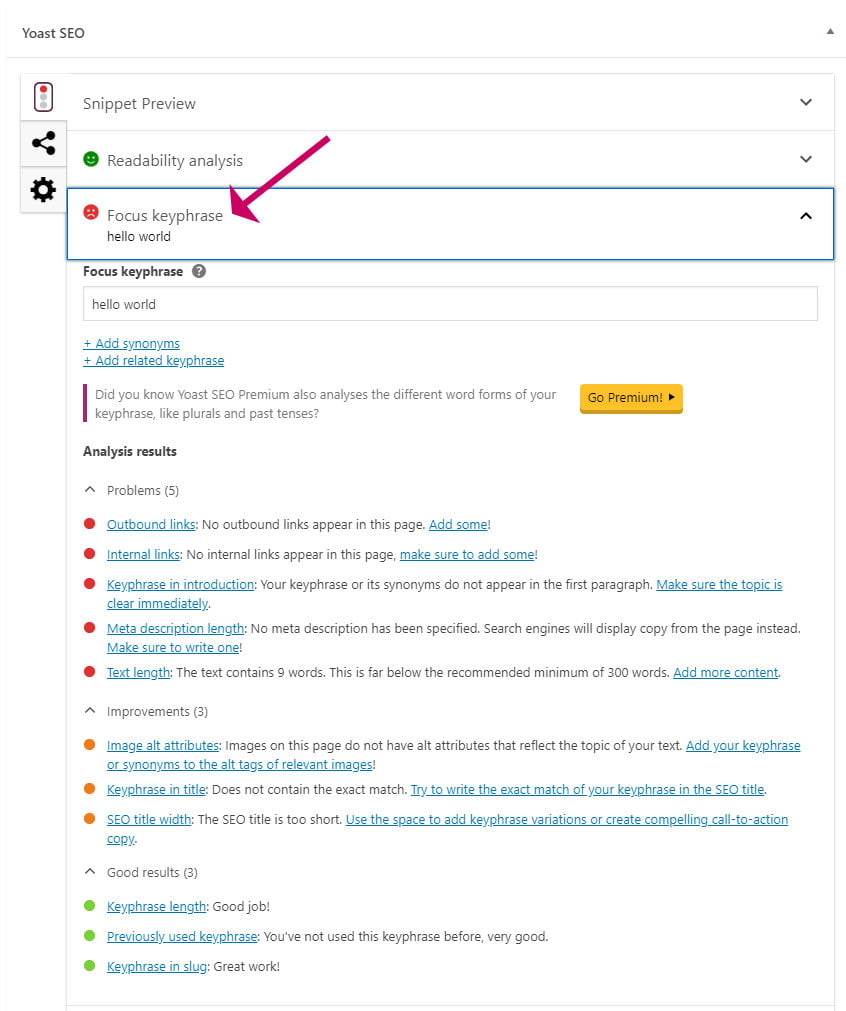Click orange bullet beside Image alt attributes
Viewport: 846px width, 1011px height.
point(90,745)
